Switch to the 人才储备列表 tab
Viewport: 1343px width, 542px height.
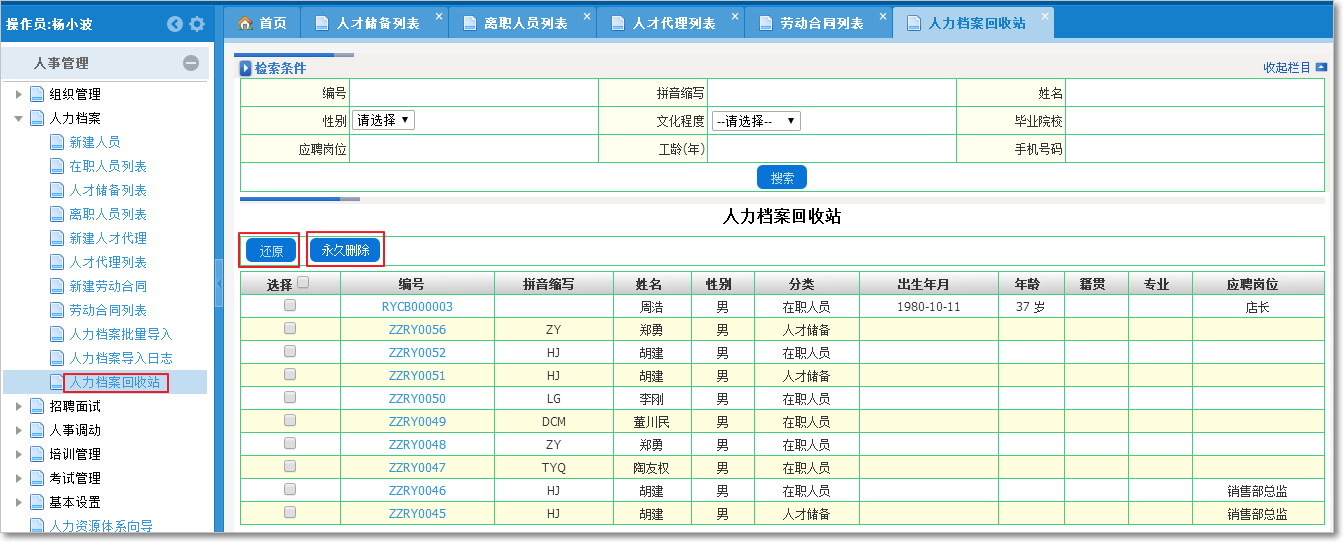tap(375, 23)
